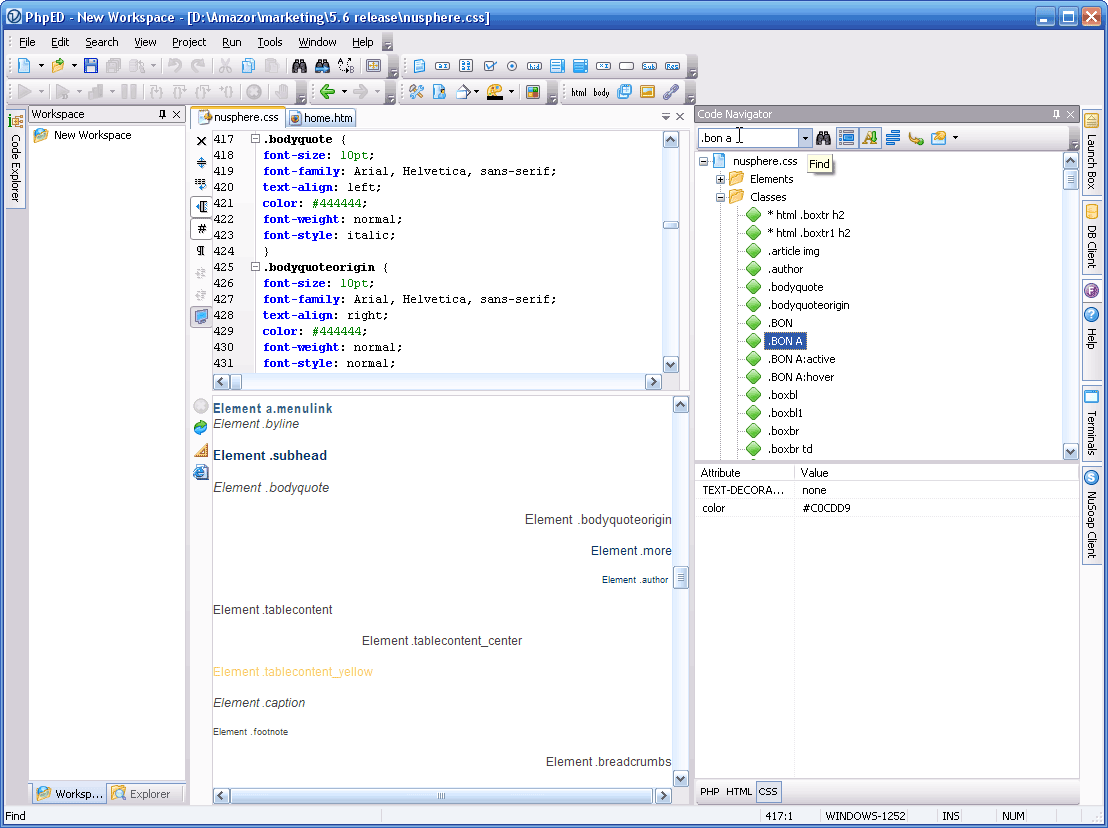This screenshot has height=828, width=1108.
Task: Click the html tag toolbar button
Action: [578, 92]
